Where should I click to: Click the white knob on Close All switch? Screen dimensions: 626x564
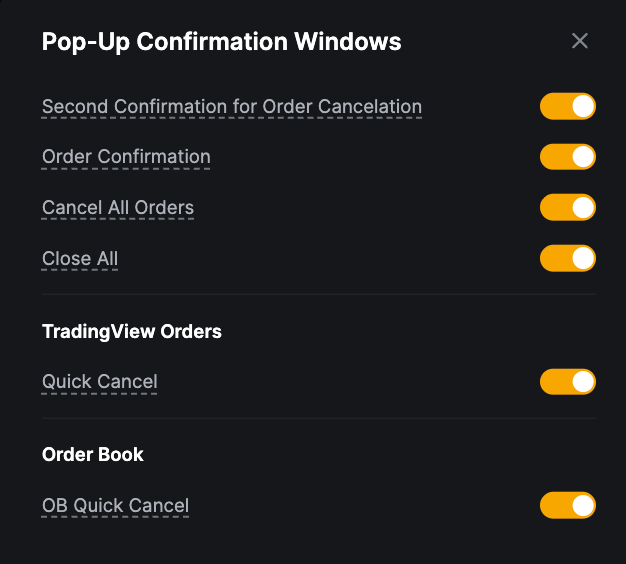[583, 259]
